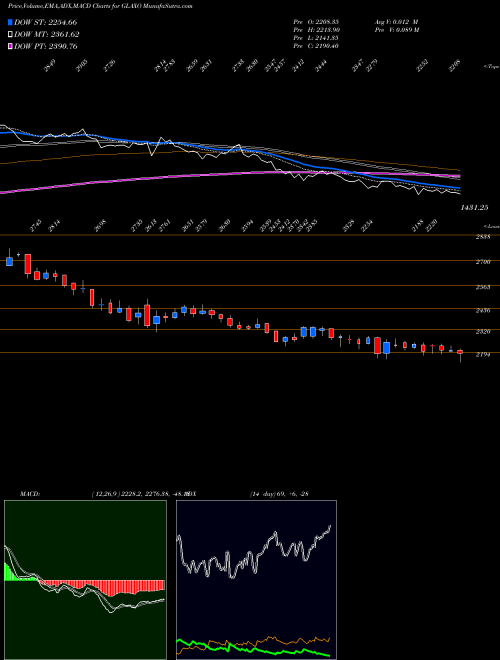Click the blue DOW ST legend swatch
500x660 pixels.
point(10,22)
